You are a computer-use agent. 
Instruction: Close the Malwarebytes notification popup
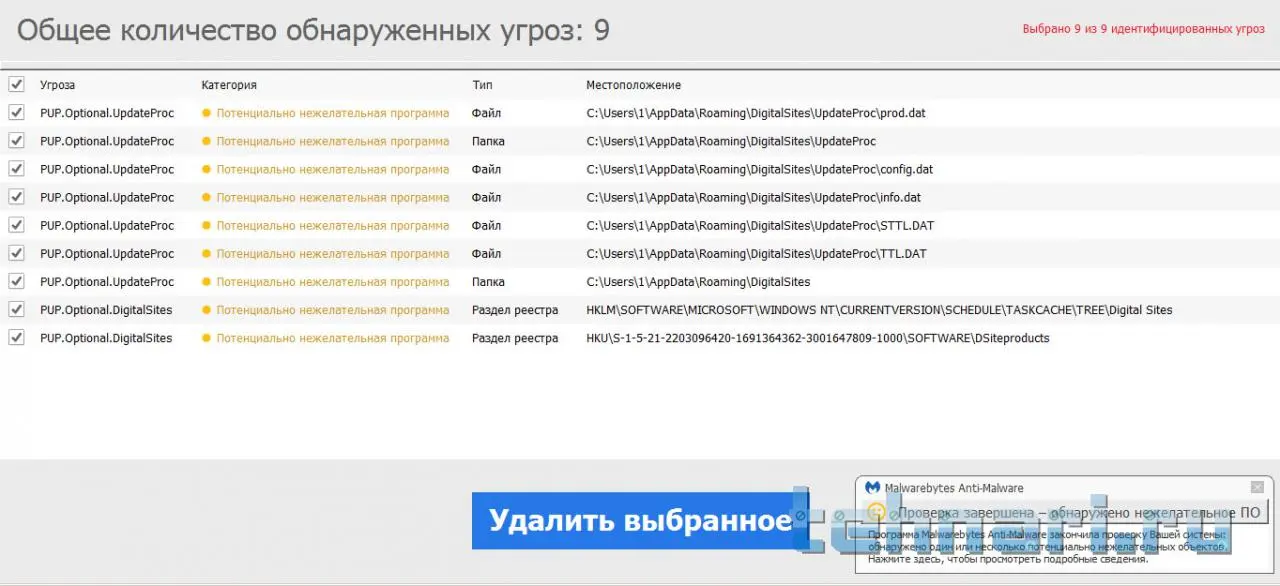pyautogui.click(x=1257, y=487)
